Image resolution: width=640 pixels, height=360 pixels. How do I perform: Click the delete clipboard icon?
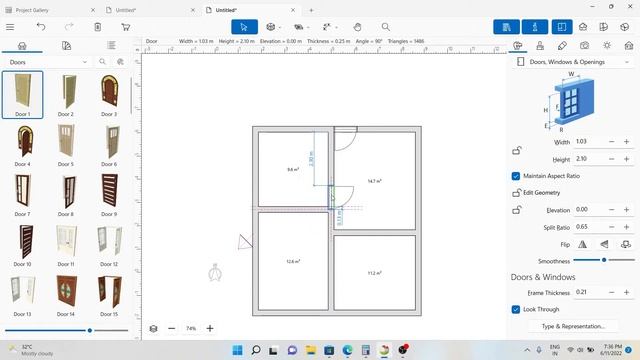point(98,27)
